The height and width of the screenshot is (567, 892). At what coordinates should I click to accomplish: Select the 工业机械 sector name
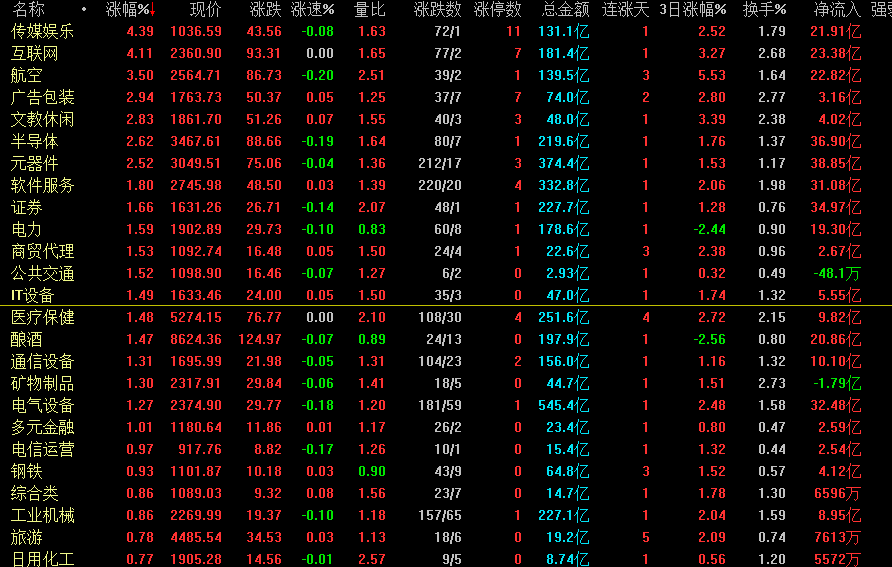(43, 515)
